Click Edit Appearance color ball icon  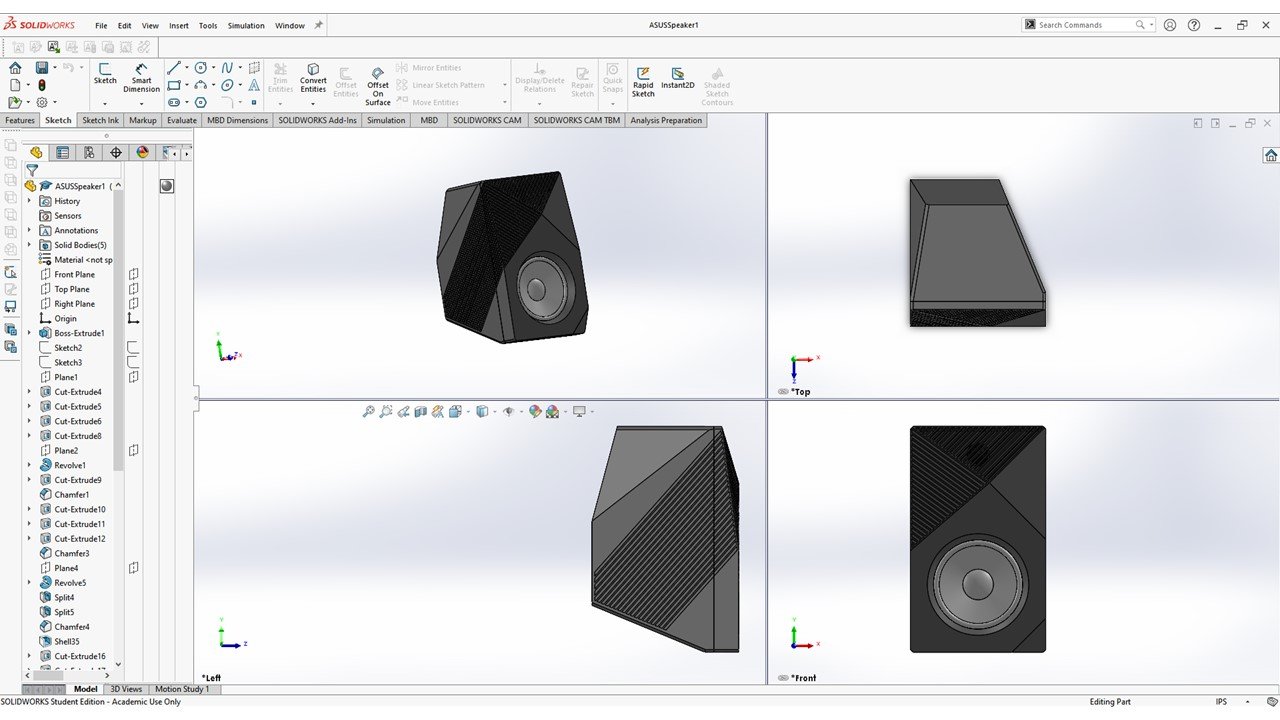pos(535,411)
